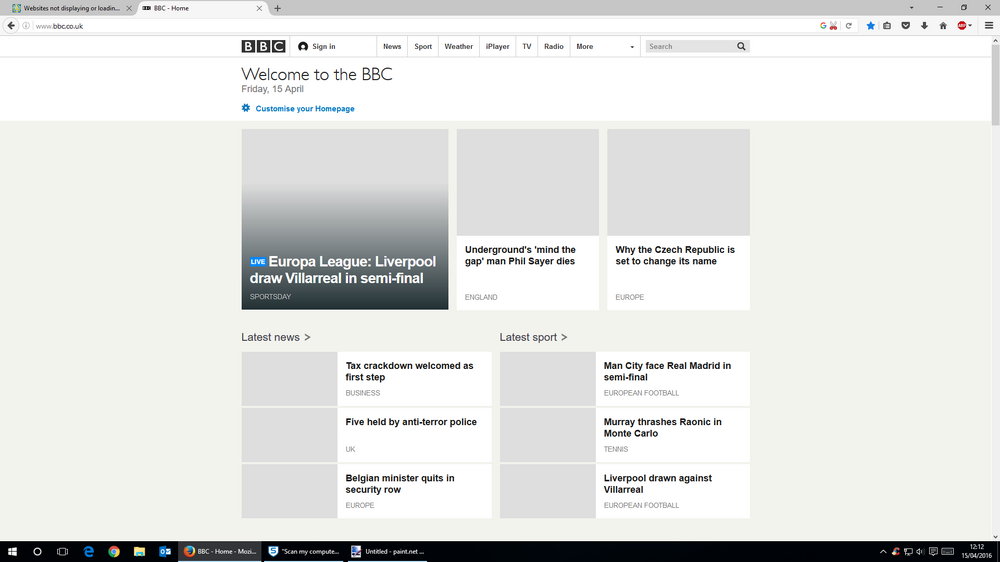The image size is (1000, 562).
Task: Click the network tray icon
Action: pyautogui.click(x=908, y=552)
